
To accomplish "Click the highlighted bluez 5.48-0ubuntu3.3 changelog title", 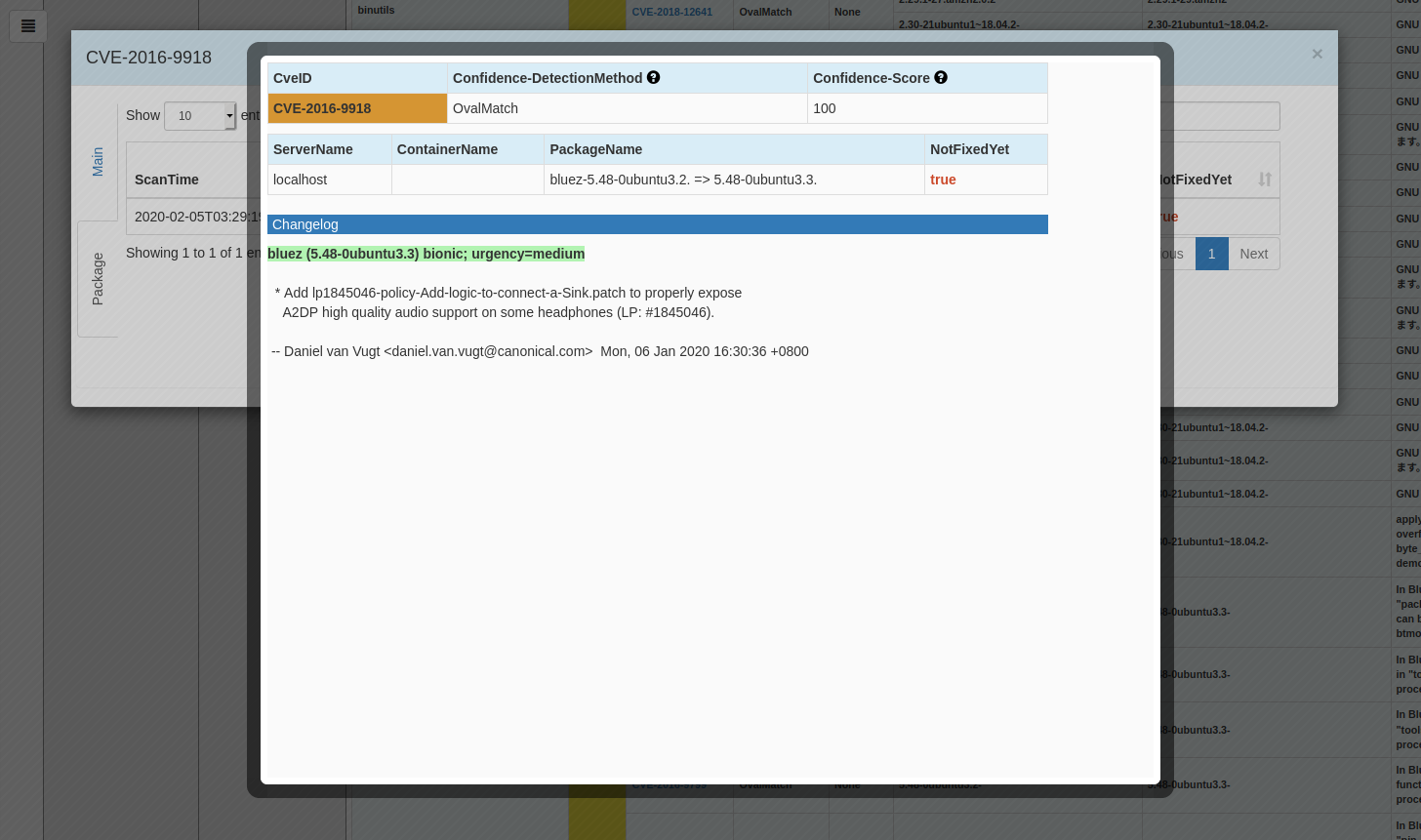I will 426,254.
